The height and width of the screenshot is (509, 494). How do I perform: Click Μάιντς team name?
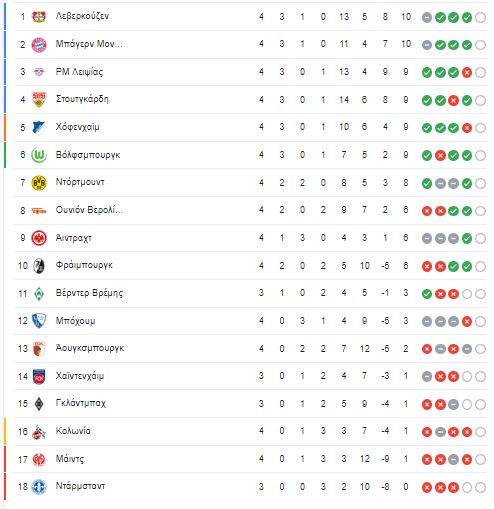coord(70,459)
